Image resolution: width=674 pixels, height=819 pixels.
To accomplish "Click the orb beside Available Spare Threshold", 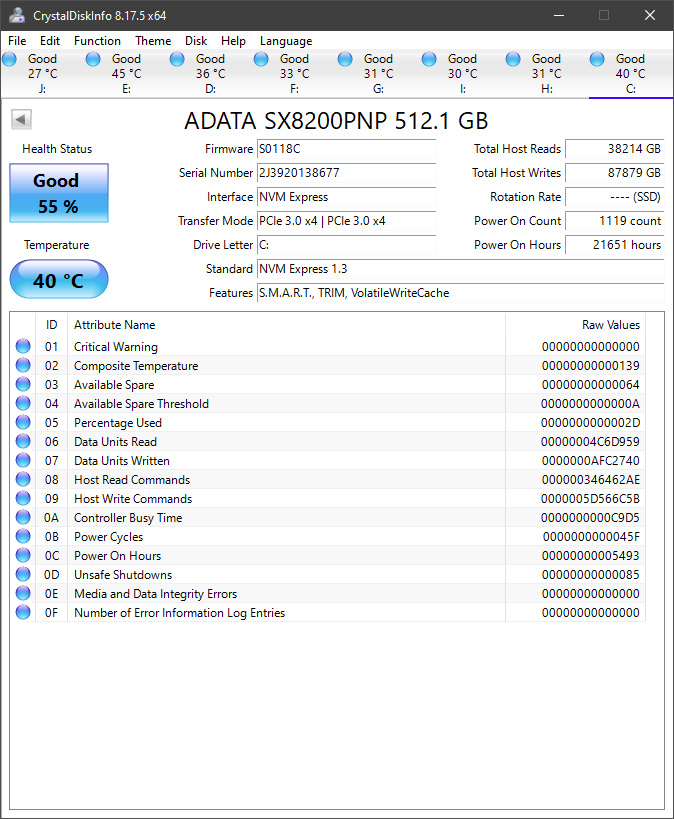I will click(23, 403).
